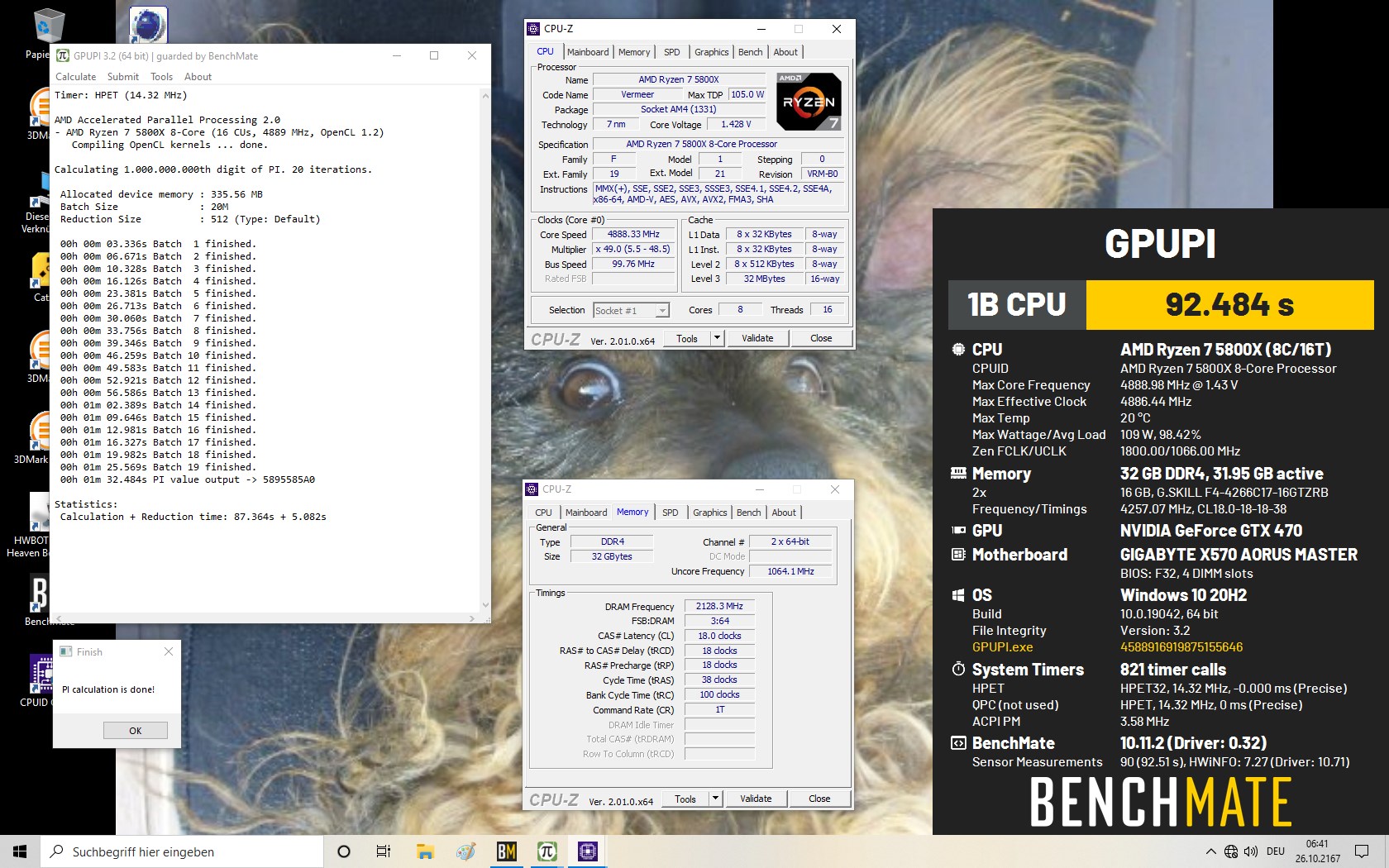1389x868 pixels.
Task: Click the CPU-Z icon in bottom Memory window title
Action: point(532,489)
